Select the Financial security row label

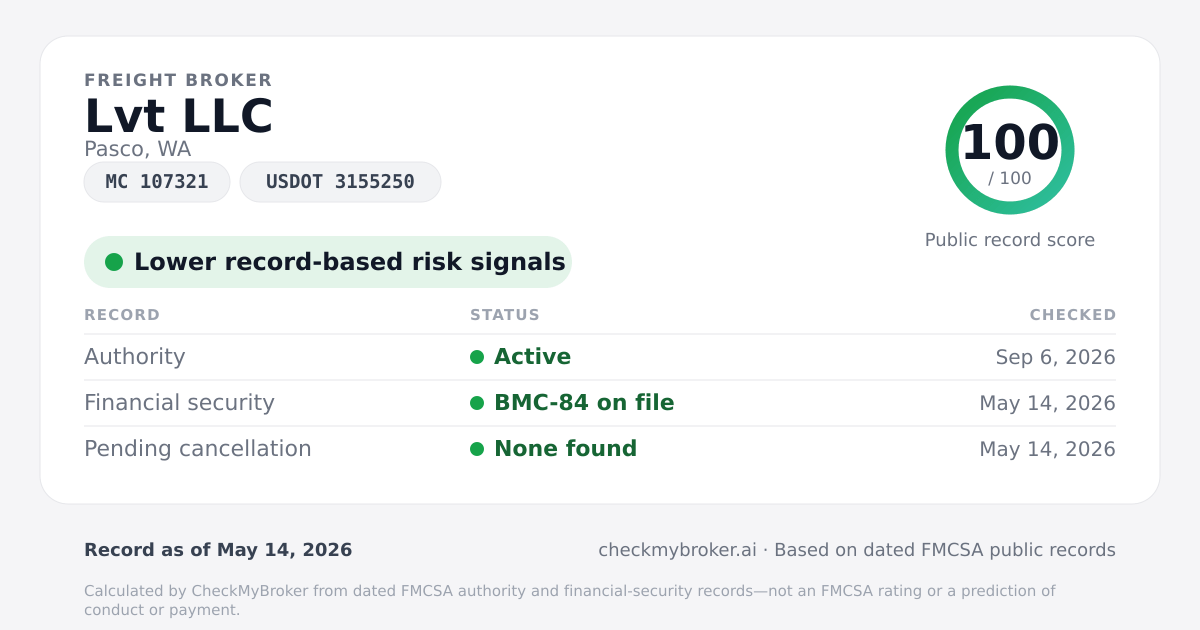tap(179, 403)
